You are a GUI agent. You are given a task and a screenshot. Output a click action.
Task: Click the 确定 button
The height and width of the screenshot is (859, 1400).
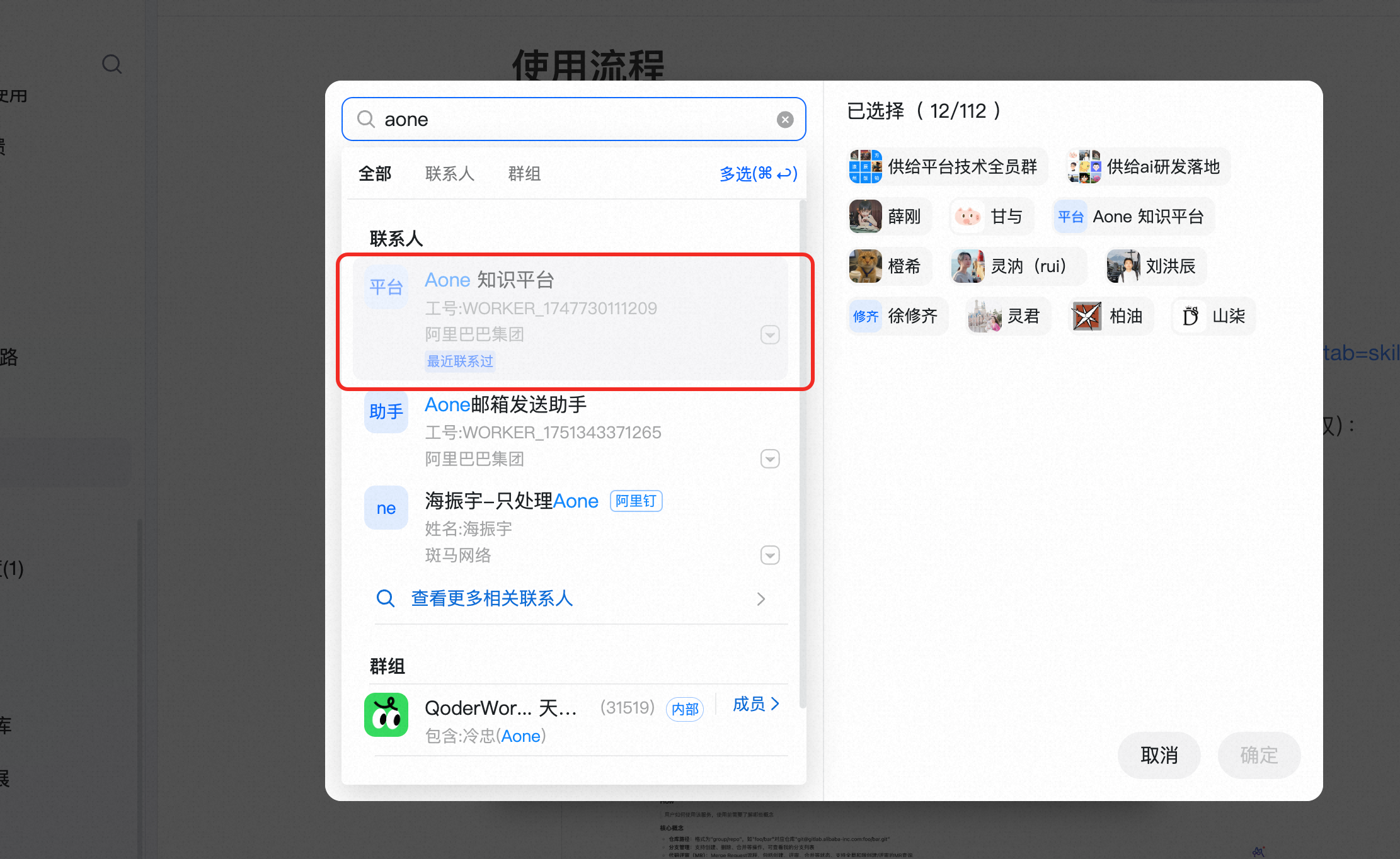click(1259, 755)
